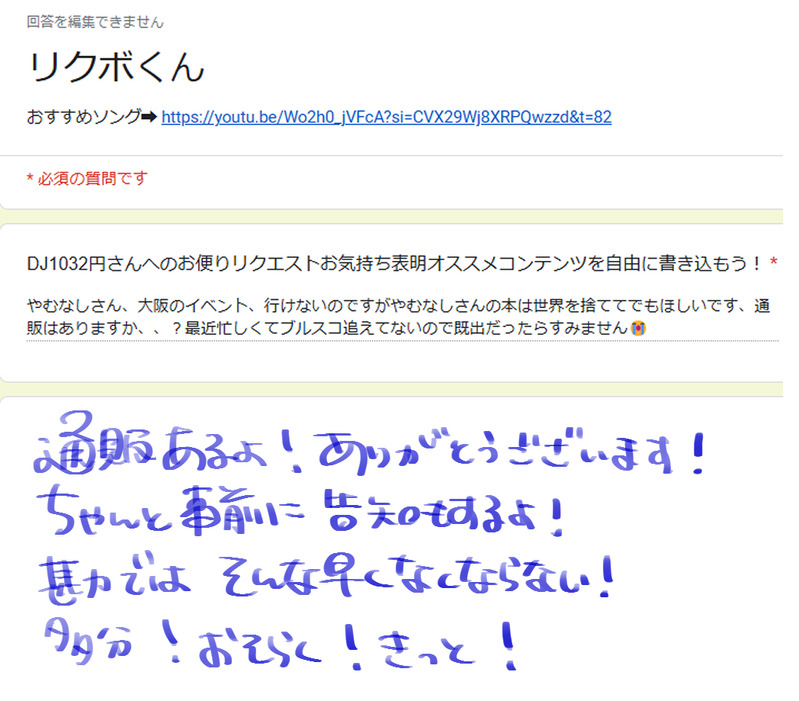
Task: Click the 回答を編集できません notice
Action: 95,22
